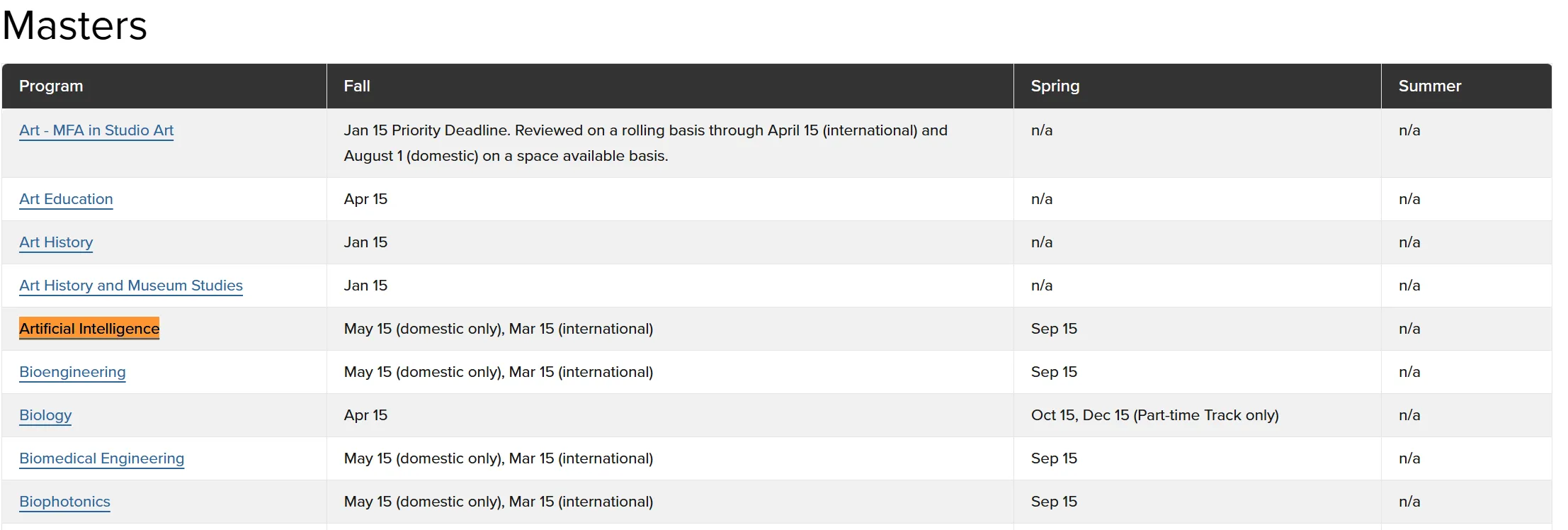Viewport: 1568px width, 530px height.
Task: Click Art History's Jan 15 Fall deadline
Action: 365,242
